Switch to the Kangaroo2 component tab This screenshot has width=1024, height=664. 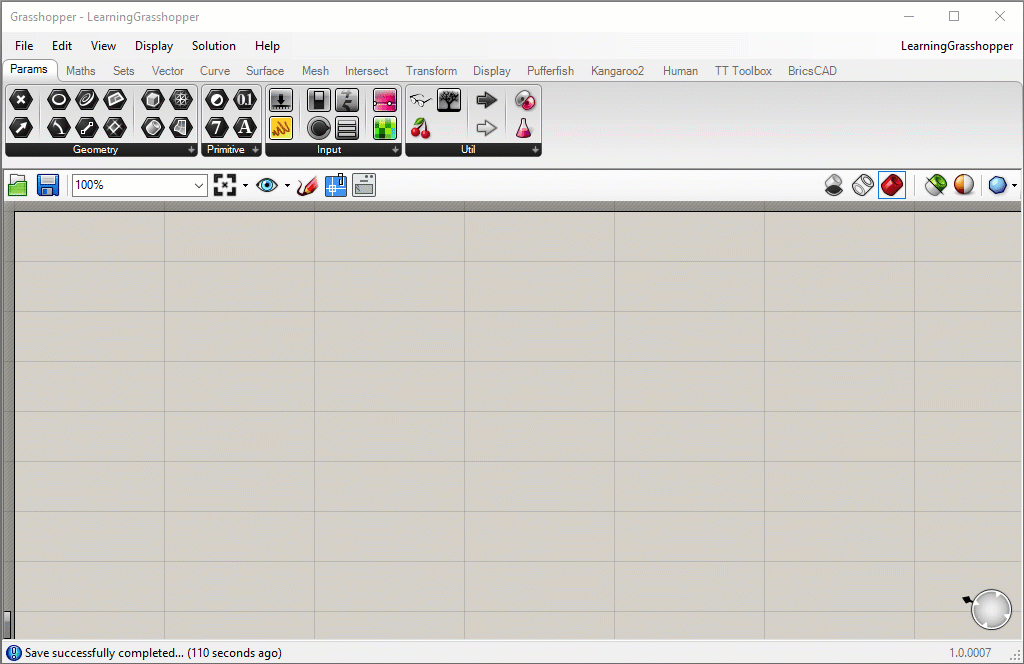pyautogui.click(x=617, y=71)
